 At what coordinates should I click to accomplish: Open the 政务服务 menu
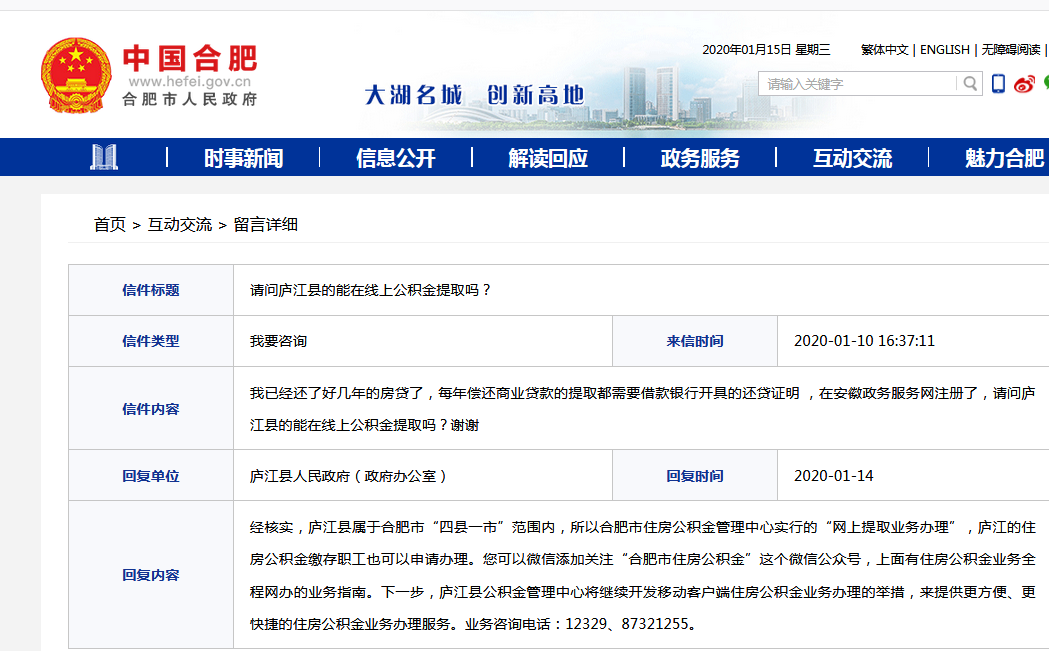(700, 159)
